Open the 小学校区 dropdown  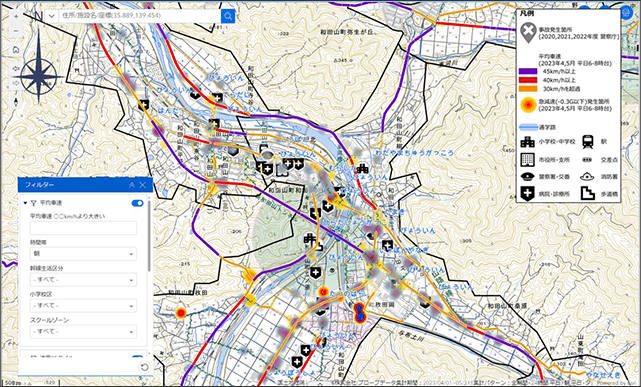[83, 306]
